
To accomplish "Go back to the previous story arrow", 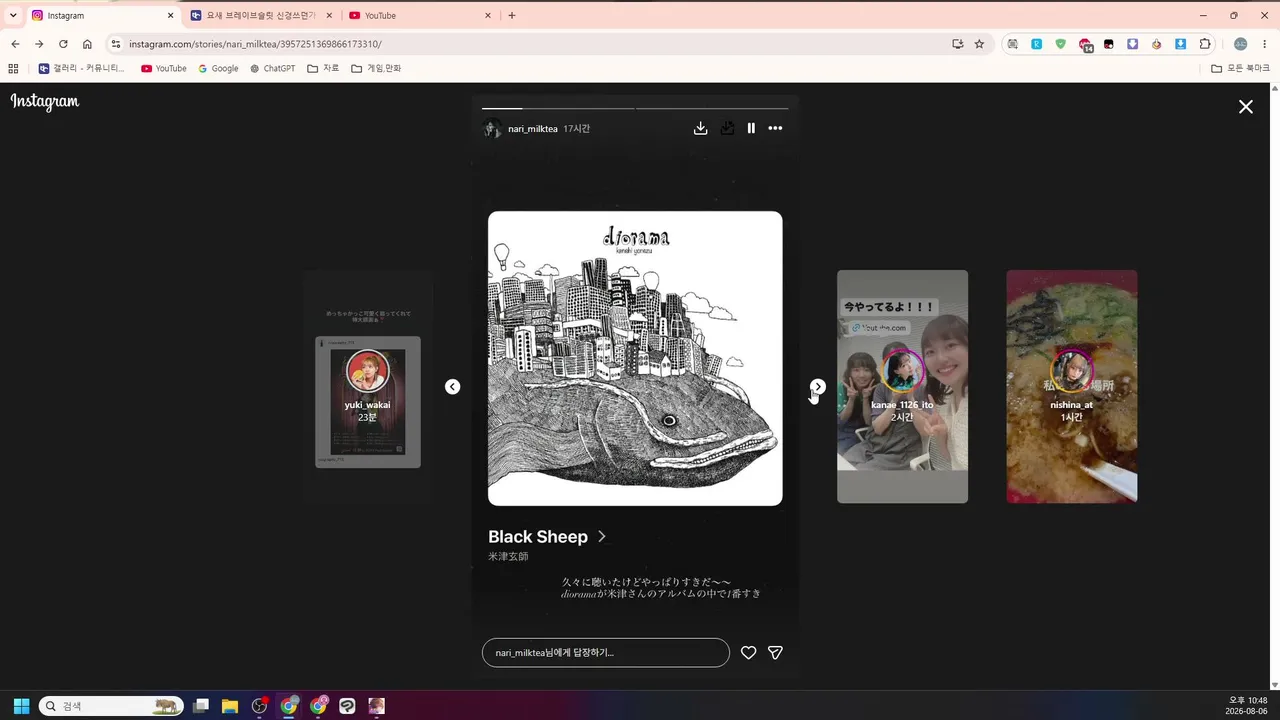I will pyautogui.click(x=453, y=386).
